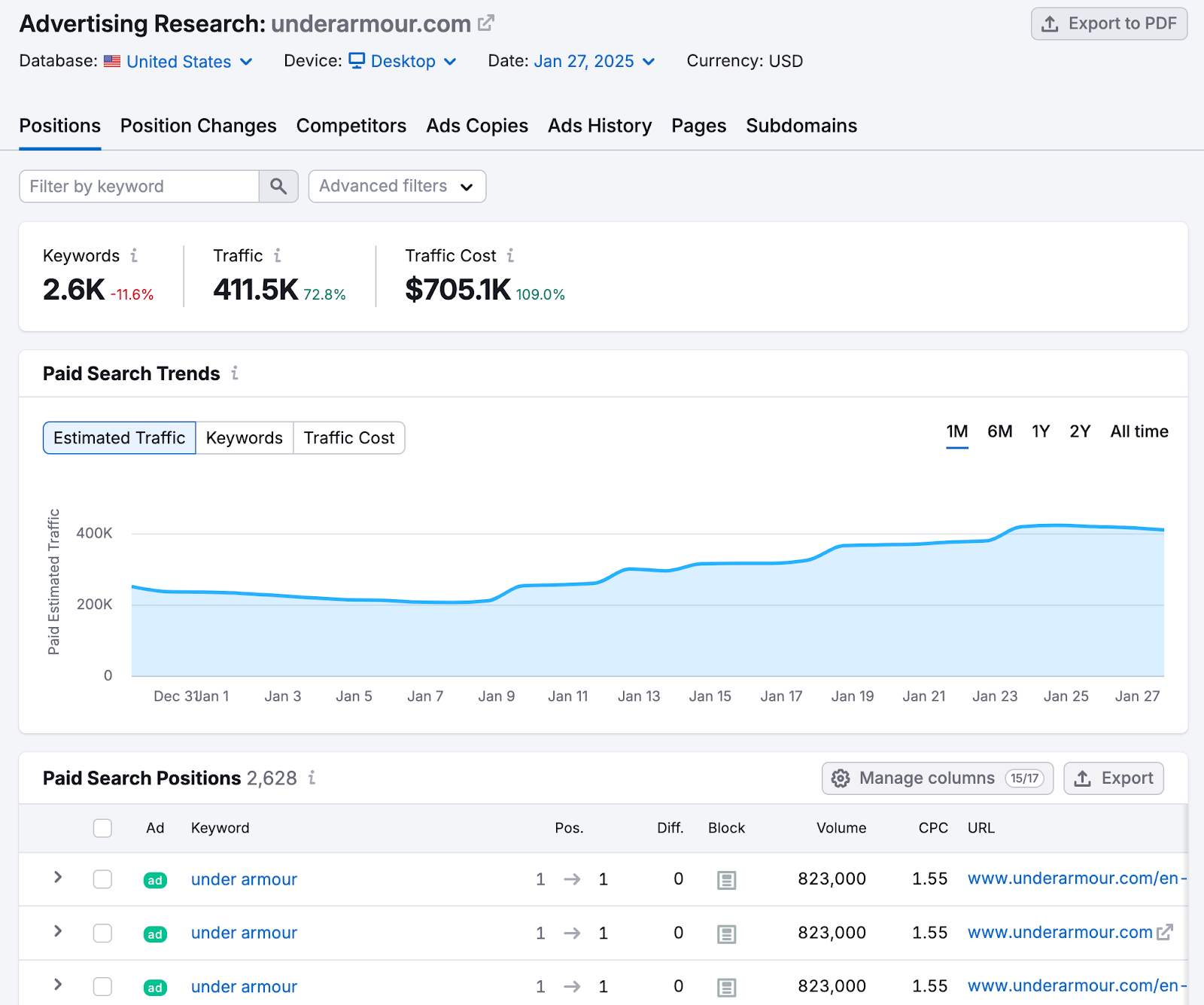Viewport: 1204px width, 1005px height.
Task: Check the second under armour row checkbox
Action: pos(102,933)
